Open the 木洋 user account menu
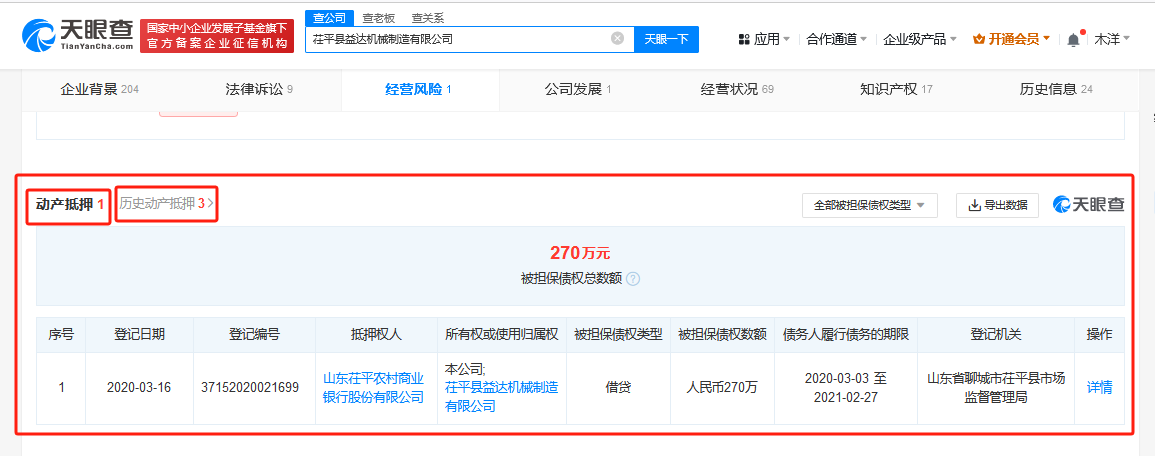The height and width of the screenshot is (456, 1155). [x=1111, y=39]
